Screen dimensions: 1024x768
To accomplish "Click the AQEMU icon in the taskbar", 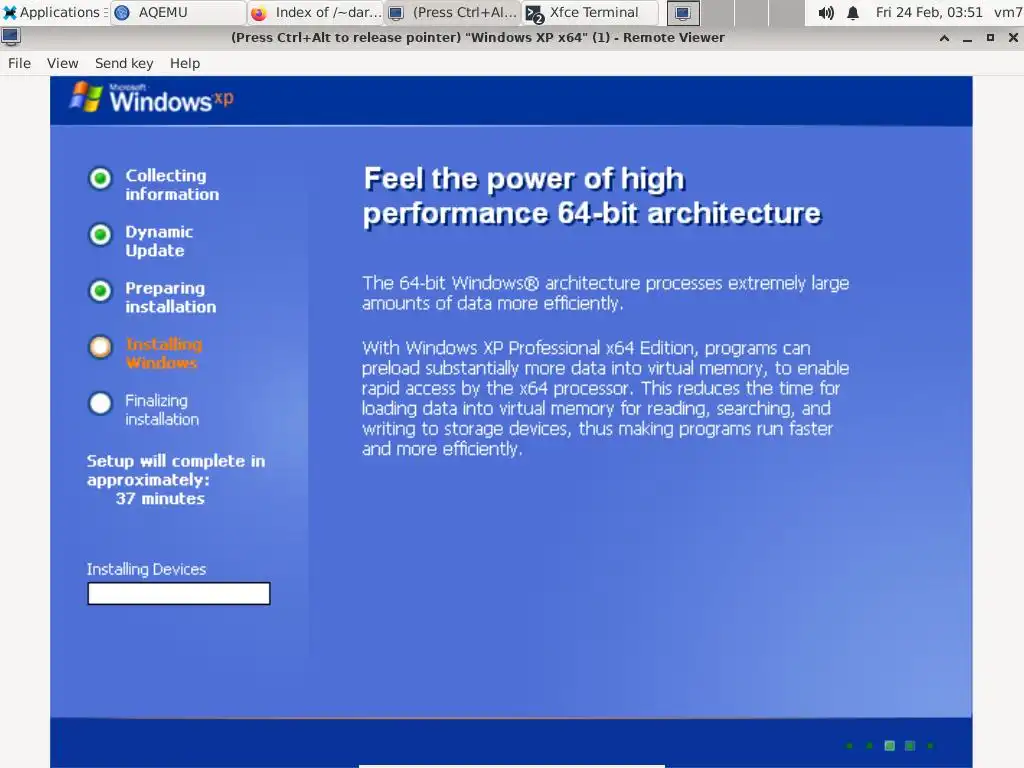I will click(x=121, y=12).
